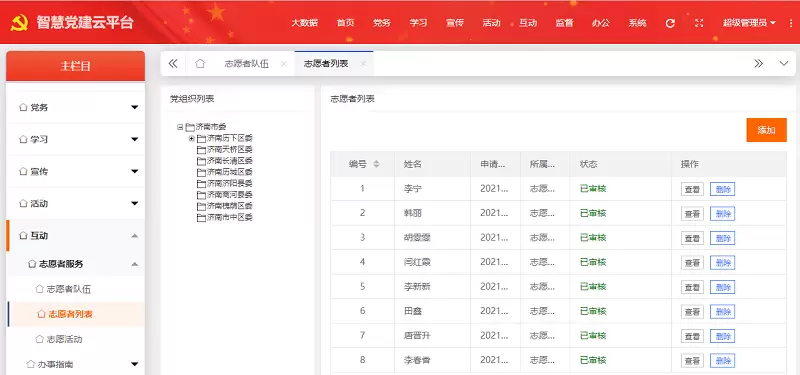
Task: Open the tab options chevron dropdown
Action: [784, 64]
